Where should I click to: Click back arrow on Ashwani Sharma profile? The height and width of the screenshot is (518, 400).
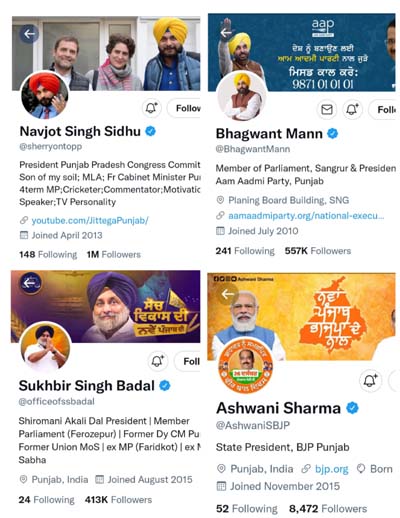228,294
